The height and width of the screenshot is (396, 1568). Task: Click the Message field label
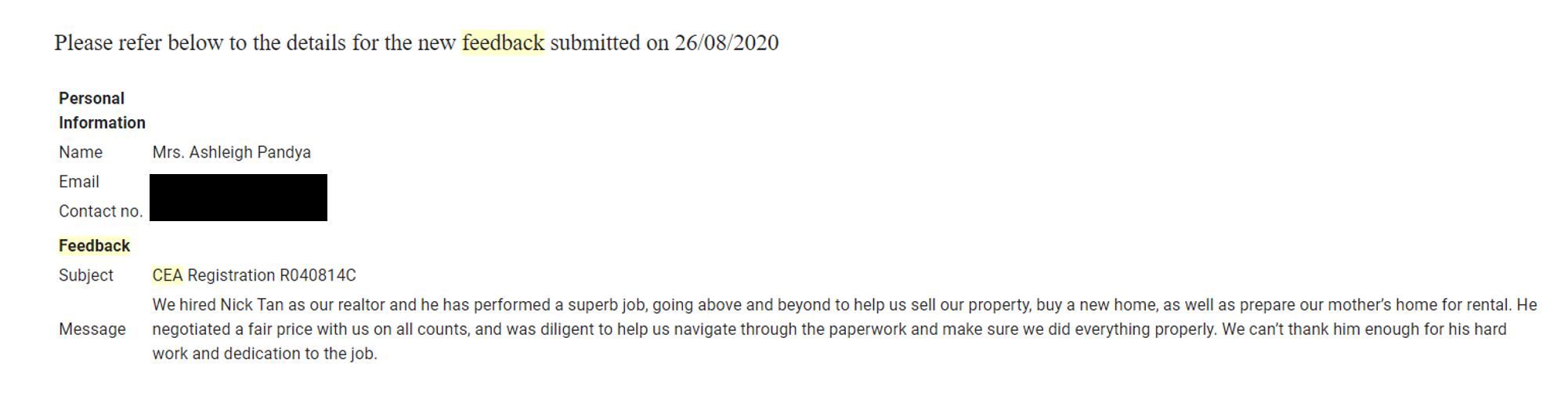pyautogui.click(x=92, y=329)
